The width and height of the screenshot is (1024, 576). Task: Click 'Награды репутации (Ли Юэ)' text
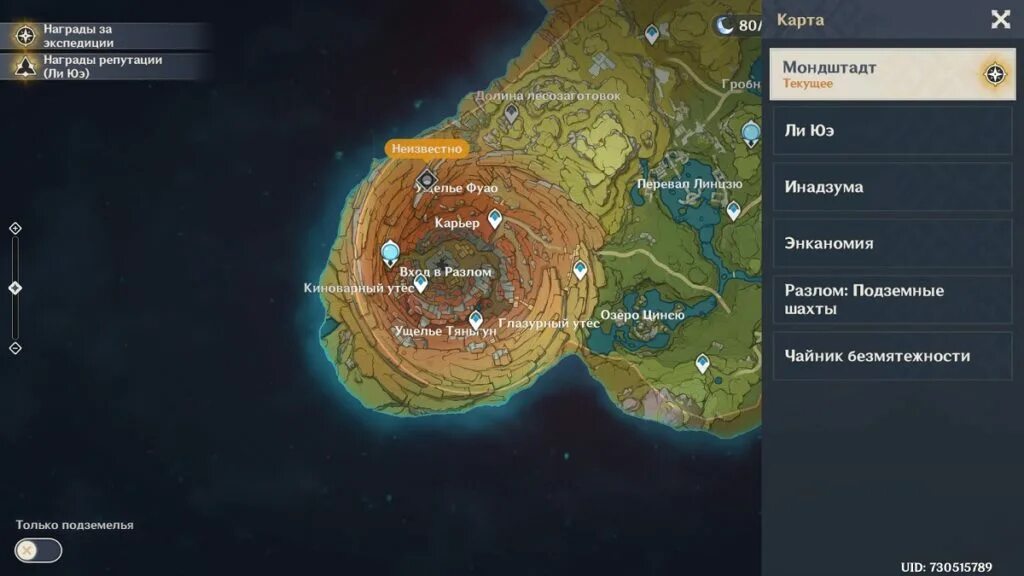[x=103, y=66]
